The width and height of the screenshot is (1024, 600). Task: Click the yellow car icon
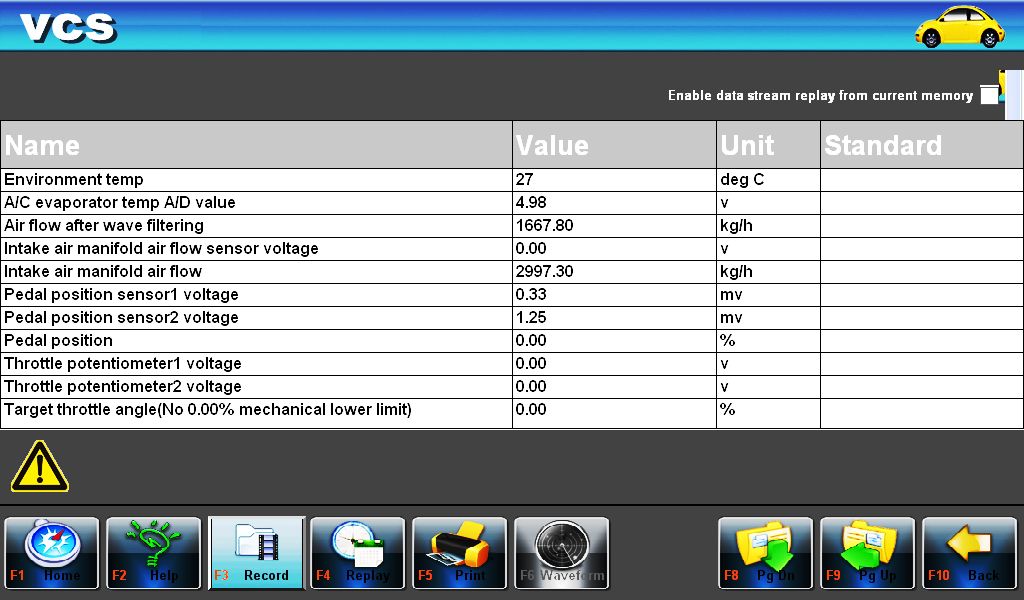[959, 27]
